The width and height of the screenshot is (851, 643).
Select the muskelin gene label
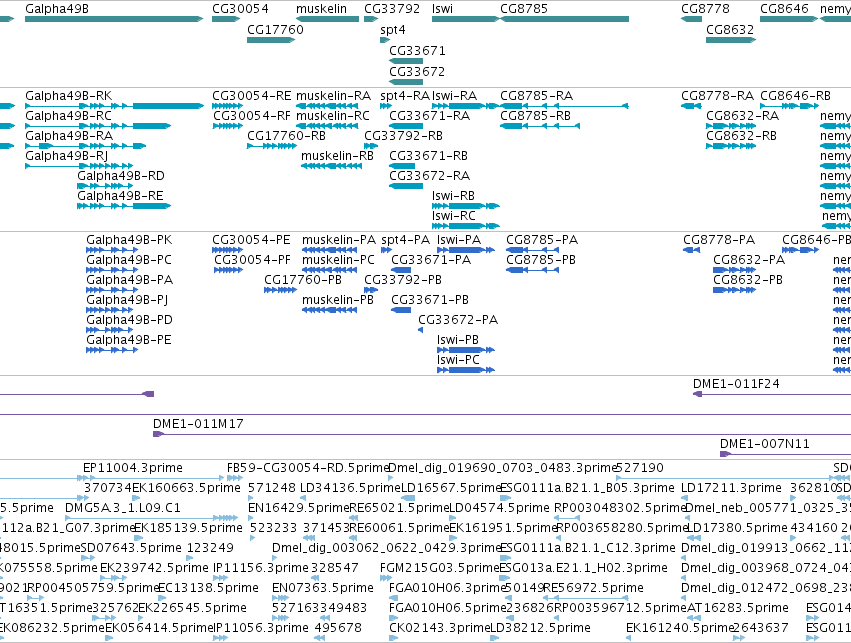point(321,9)
